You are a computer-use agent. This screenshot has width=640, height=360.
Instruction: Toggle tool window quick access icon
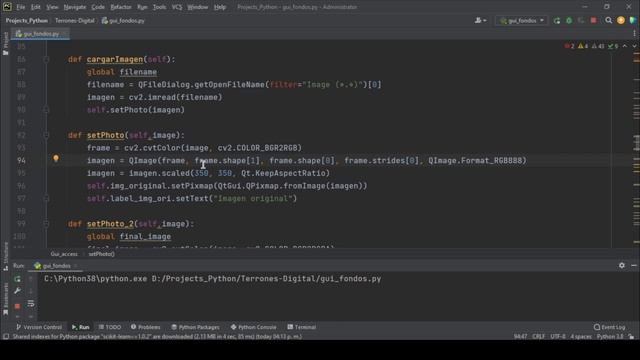coord(6,337)
